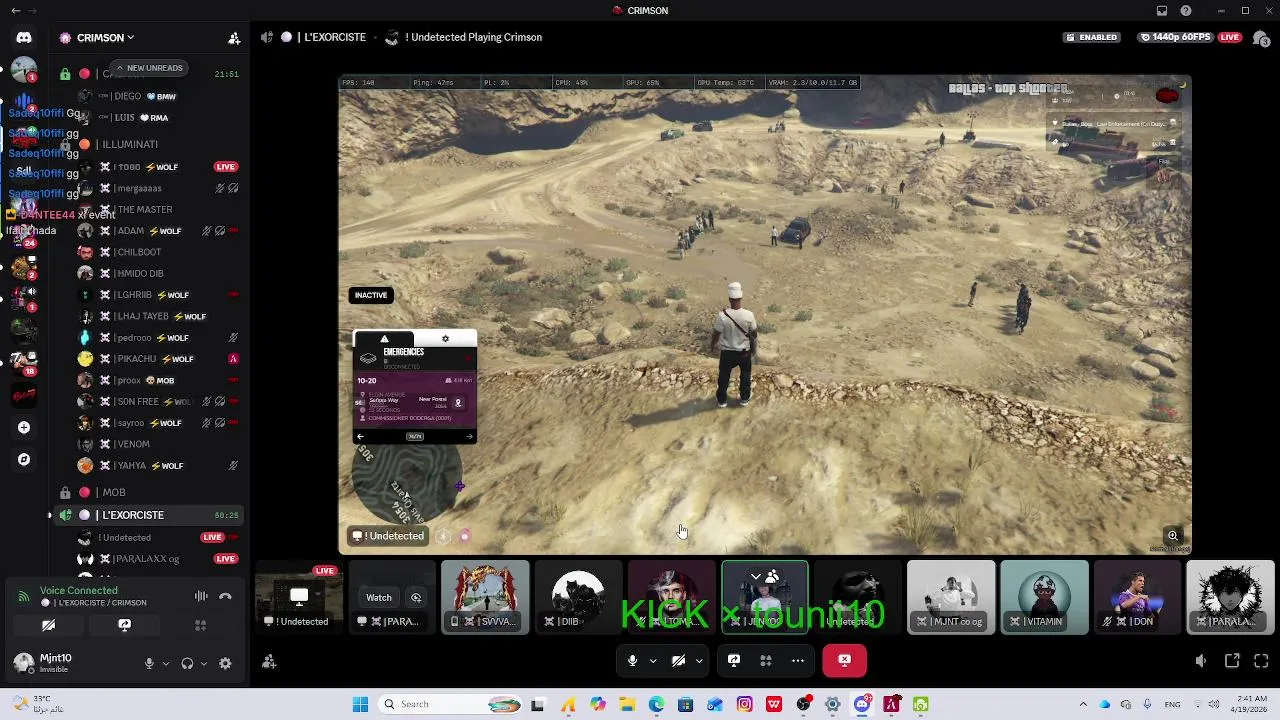
Task: Share your screen from the call controls
Action: pyautogui.click(x=734, y=660)
